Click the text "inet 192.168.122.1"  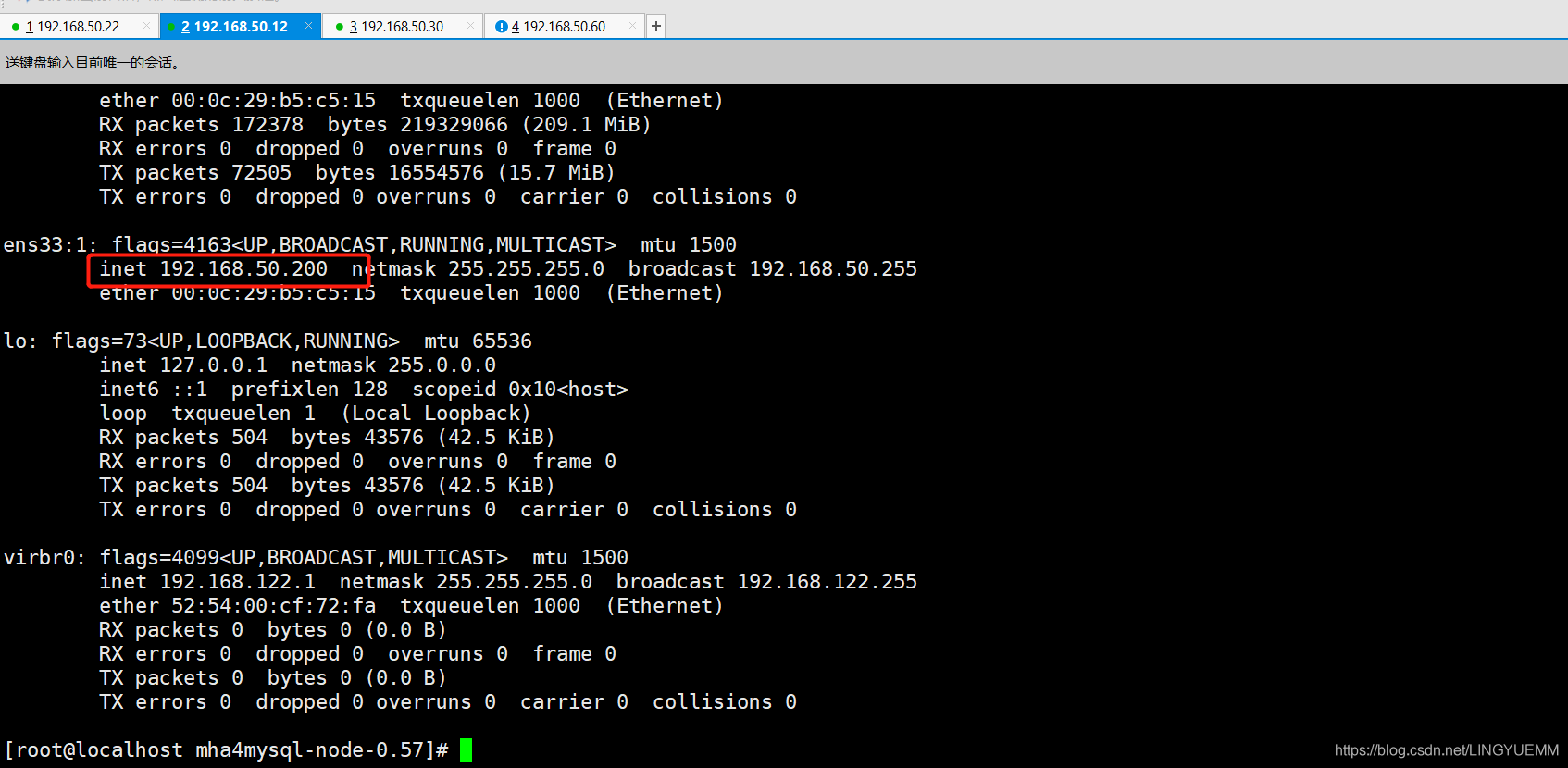point(207,582)
